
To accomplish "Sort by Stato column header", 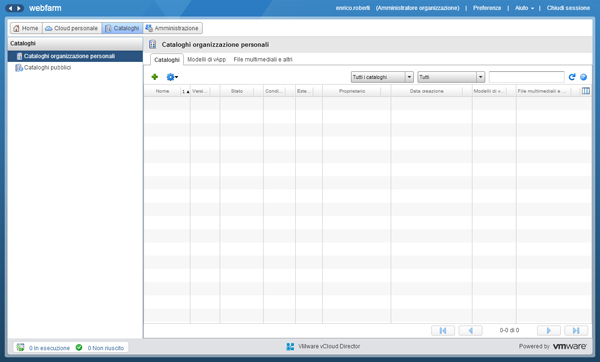I will click(x=237, y=91).
